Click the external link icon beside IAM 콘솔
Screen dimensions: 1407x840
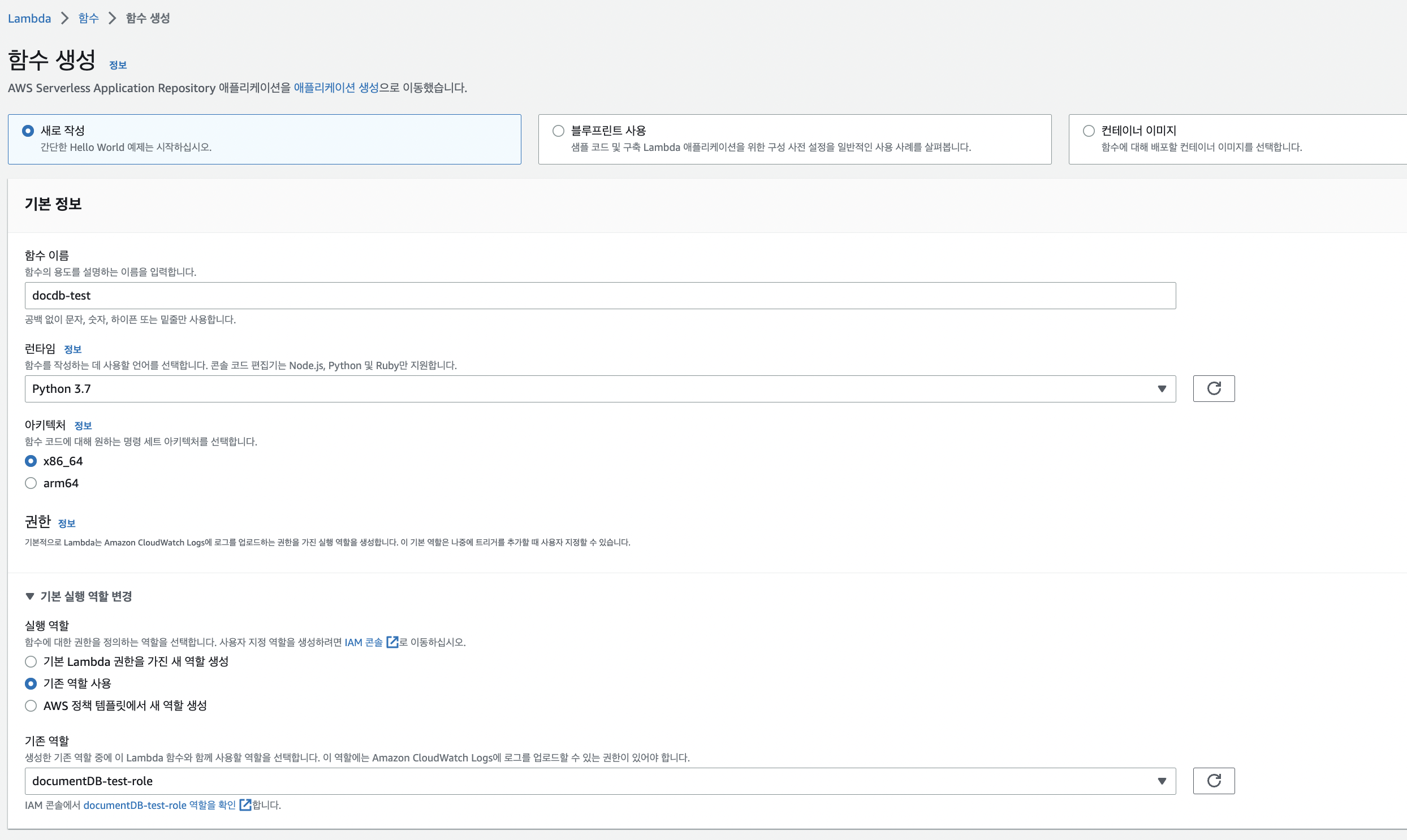point(392,642)
